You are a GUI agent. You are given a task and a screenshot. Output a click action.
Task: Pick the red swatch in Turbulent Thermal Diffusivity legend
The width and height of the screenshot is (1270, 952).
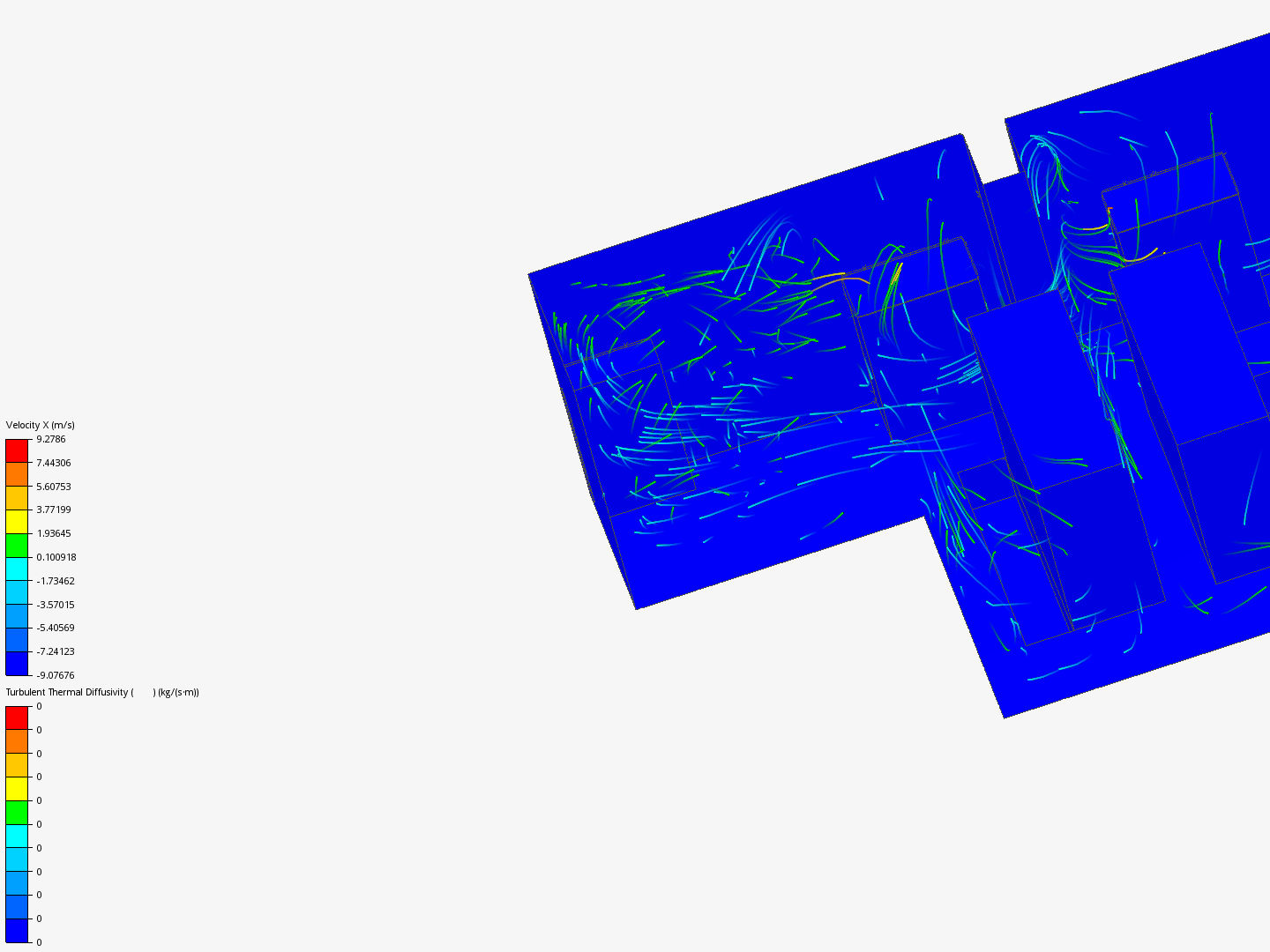tap(17, 718)
